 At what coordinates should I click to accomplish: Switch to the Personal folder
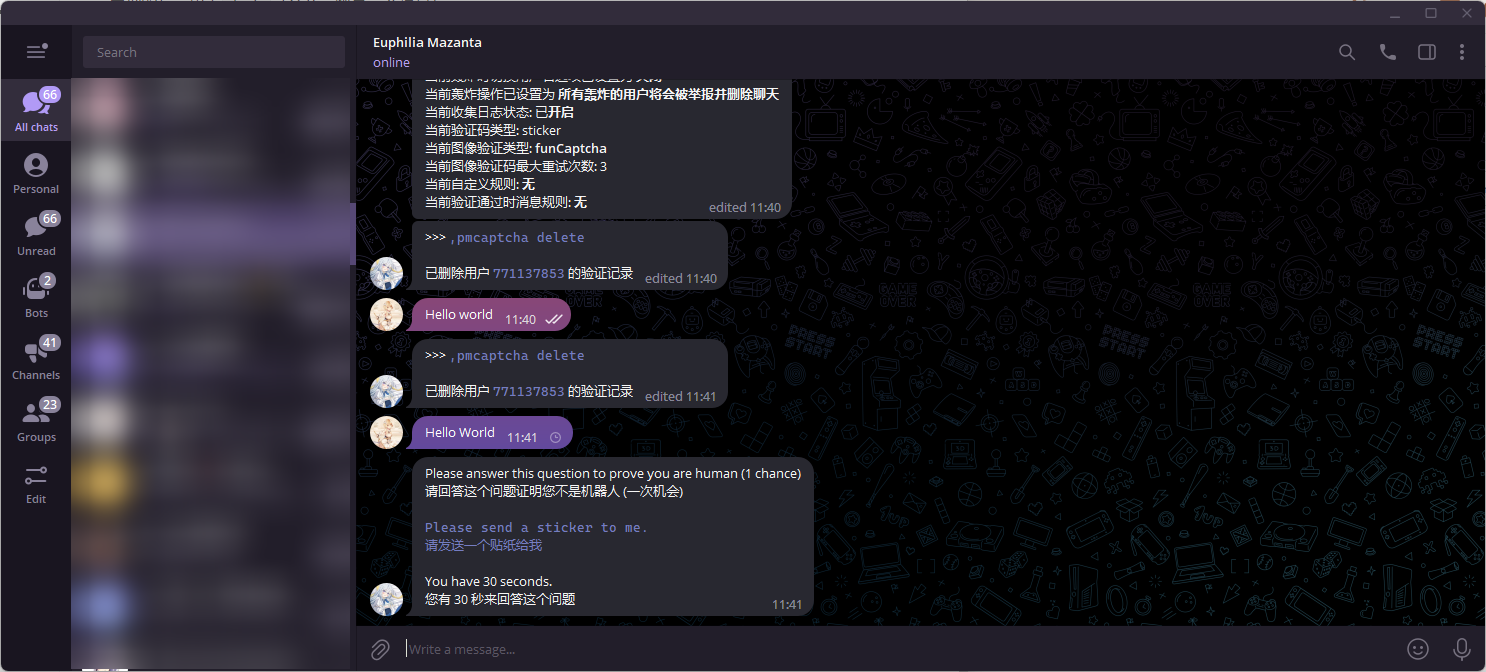36,173
